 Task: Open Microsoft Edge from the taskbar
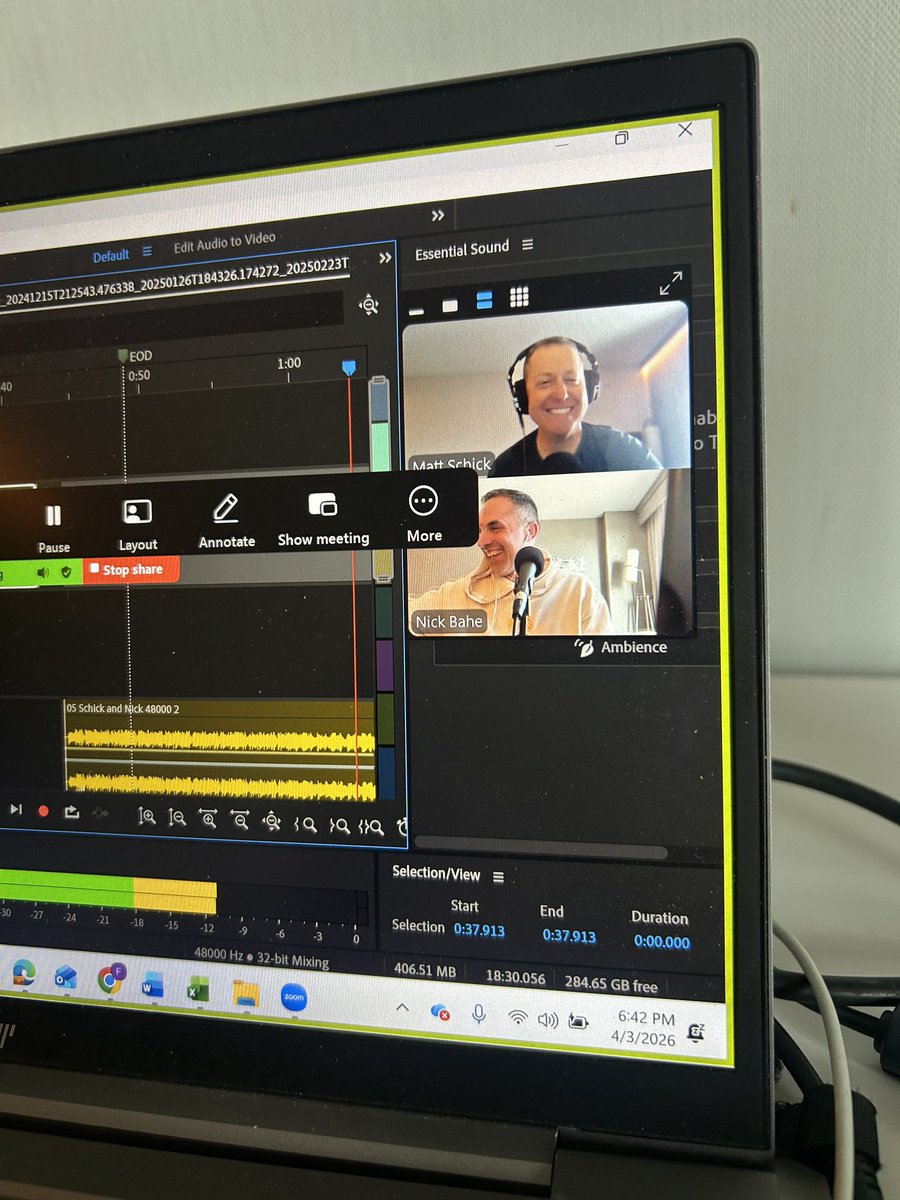point(22,972)
